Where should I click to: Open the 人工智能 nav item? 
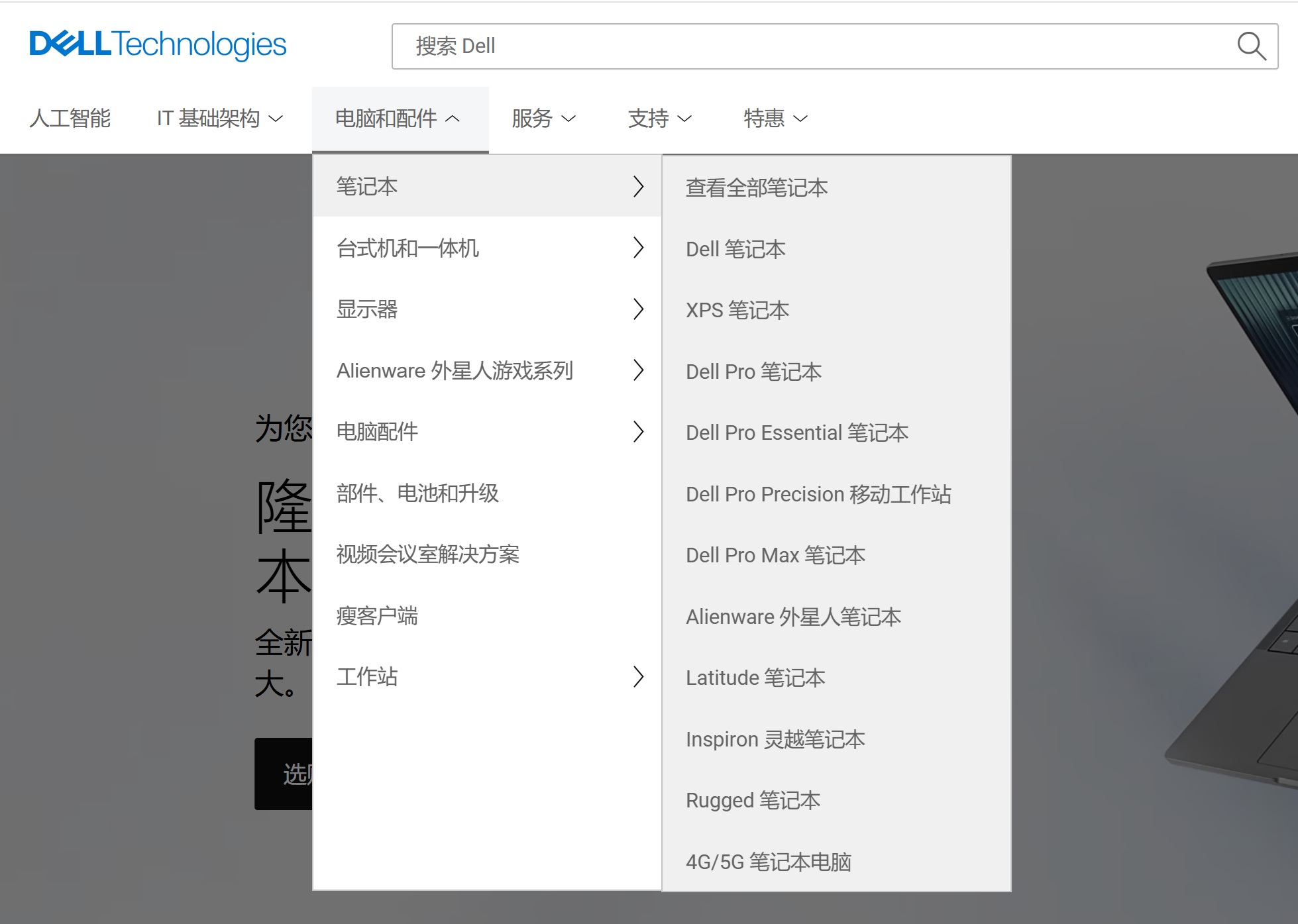click(70, 119)
